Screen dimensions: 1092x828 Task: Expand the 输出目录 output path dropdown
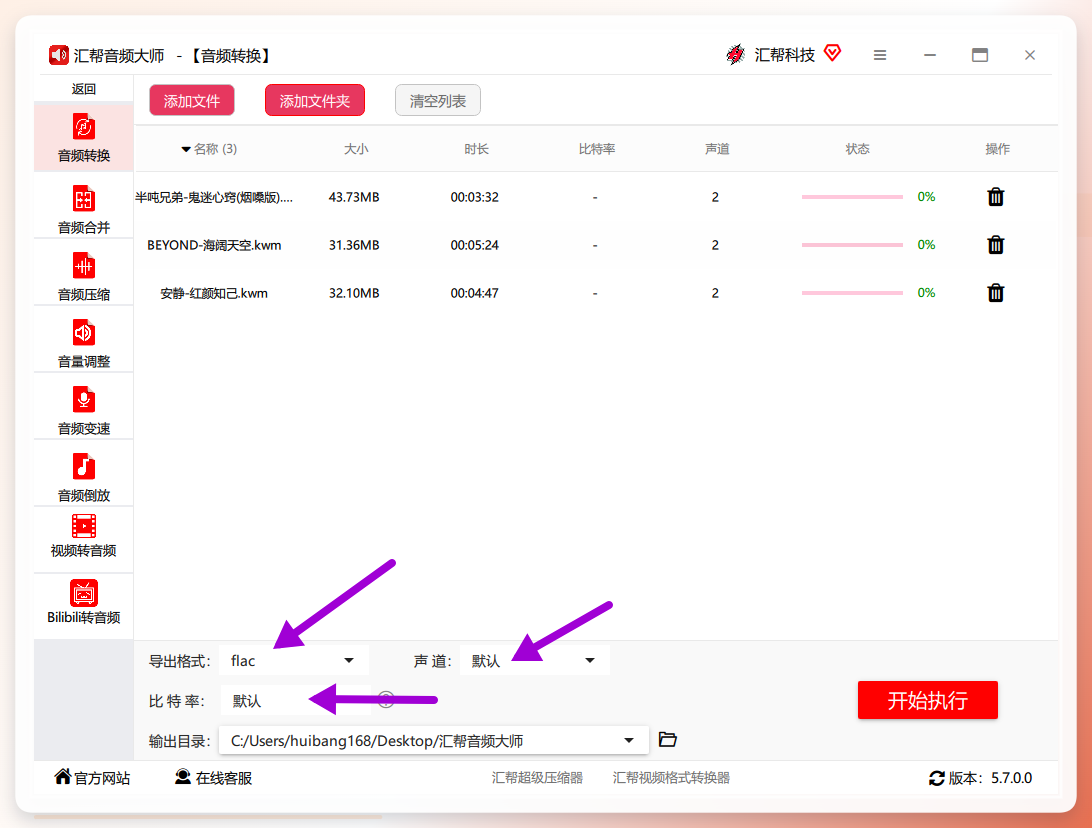click(x=434, y=740)
